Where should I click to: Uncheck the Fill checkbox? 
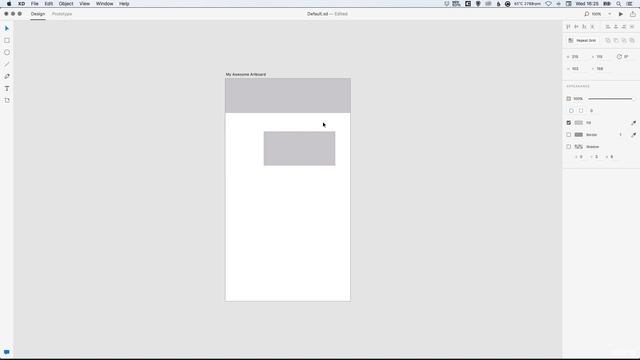click(x=569, y=123)
